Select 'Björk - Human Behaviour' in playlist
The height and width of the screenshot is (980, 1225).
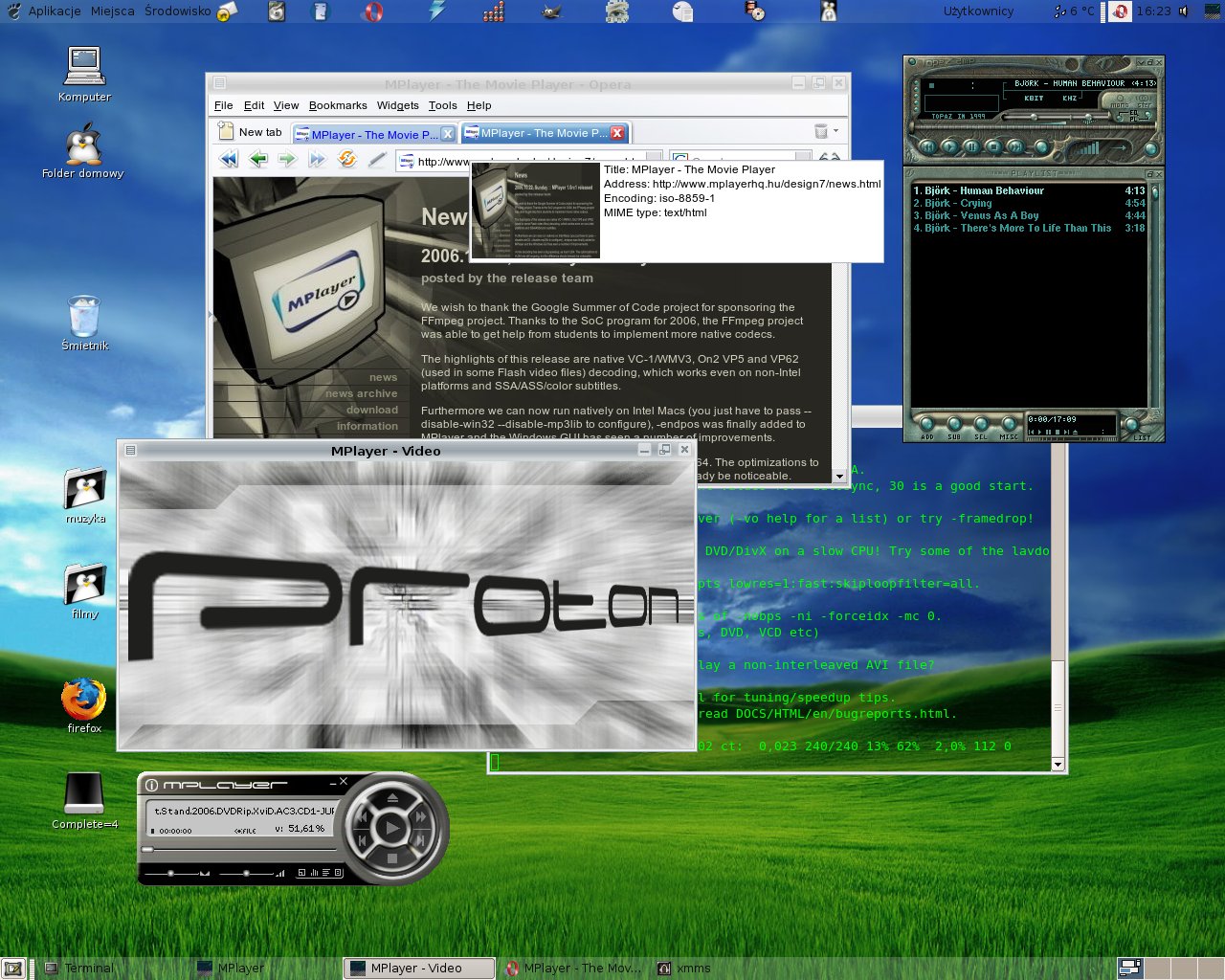[x=1029, y=190]
